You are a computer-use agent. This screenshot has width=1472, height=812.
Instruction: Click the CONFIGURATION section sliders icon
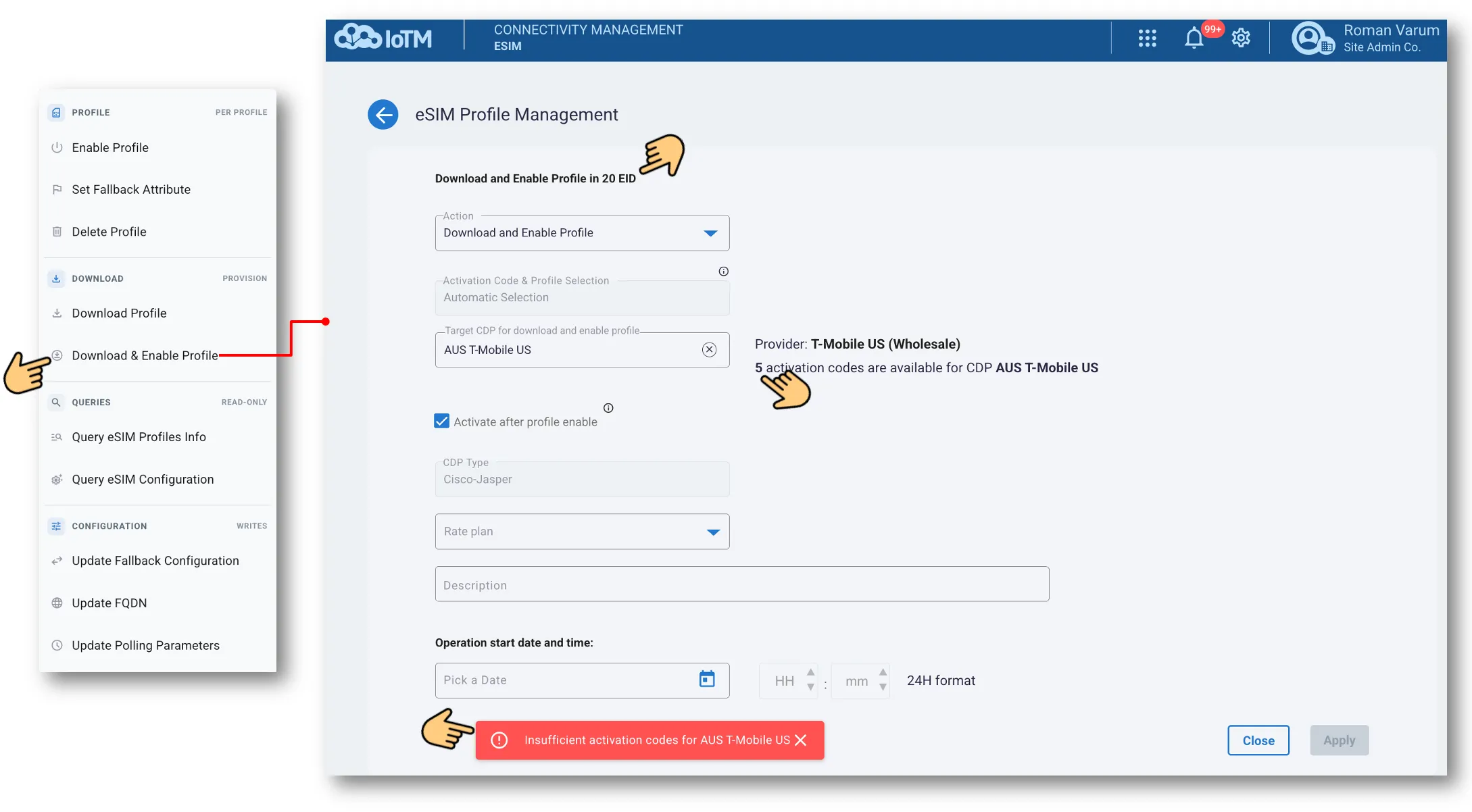pyautogui.click(x=56, y=526)
